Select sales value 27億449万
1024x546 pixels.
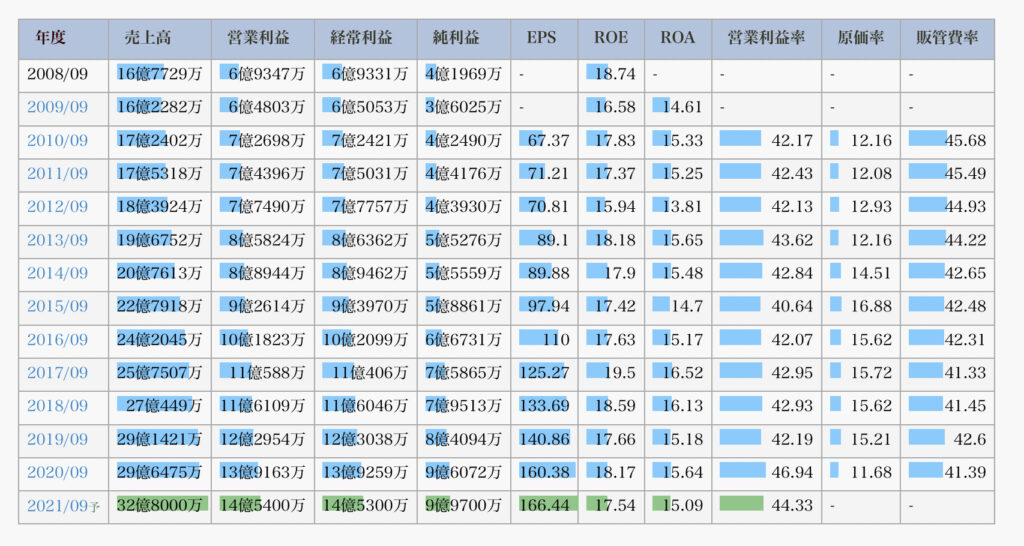click(164, 406)
